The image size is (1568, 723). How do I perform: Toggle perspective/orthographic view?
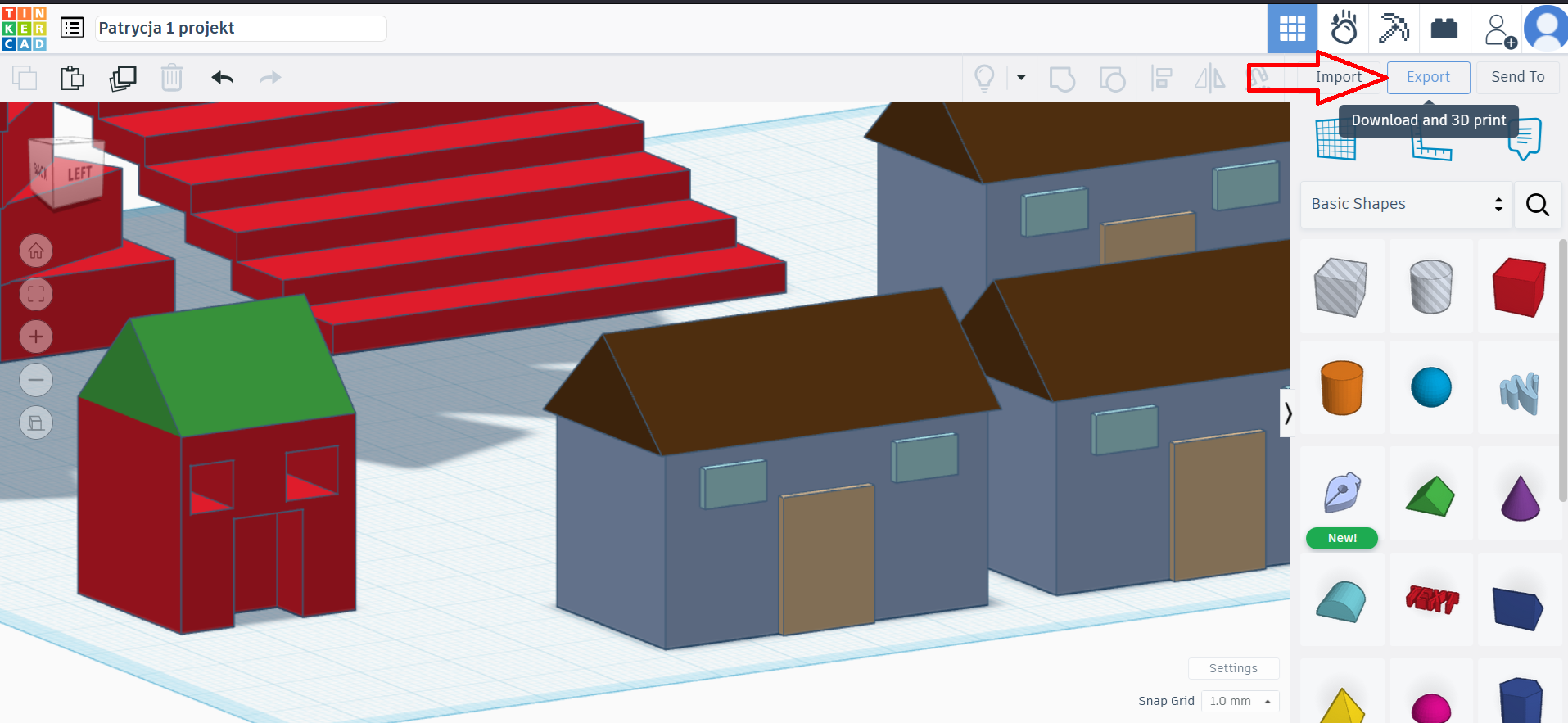pyautogui.click(x=36, y=423)
